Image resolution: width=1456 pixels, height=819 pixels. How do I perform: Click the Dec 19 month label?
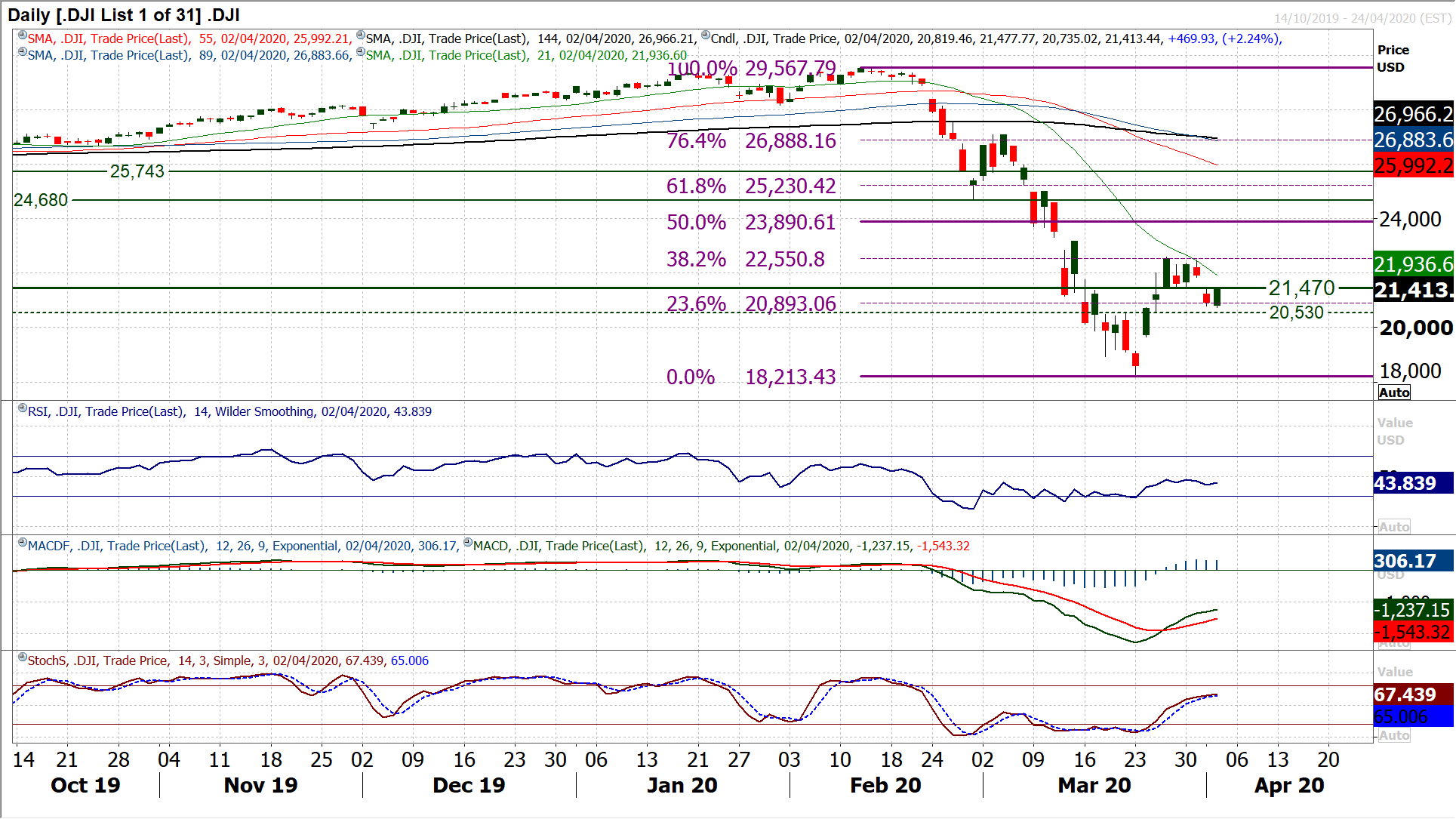(469, 786)
